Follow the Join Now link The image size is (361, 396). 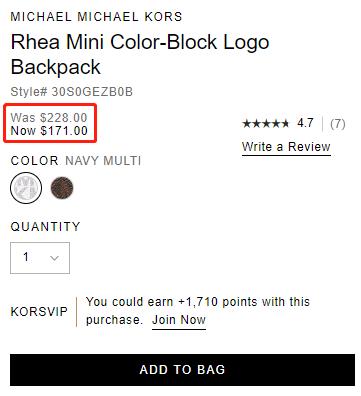click(x=179, y=320)
